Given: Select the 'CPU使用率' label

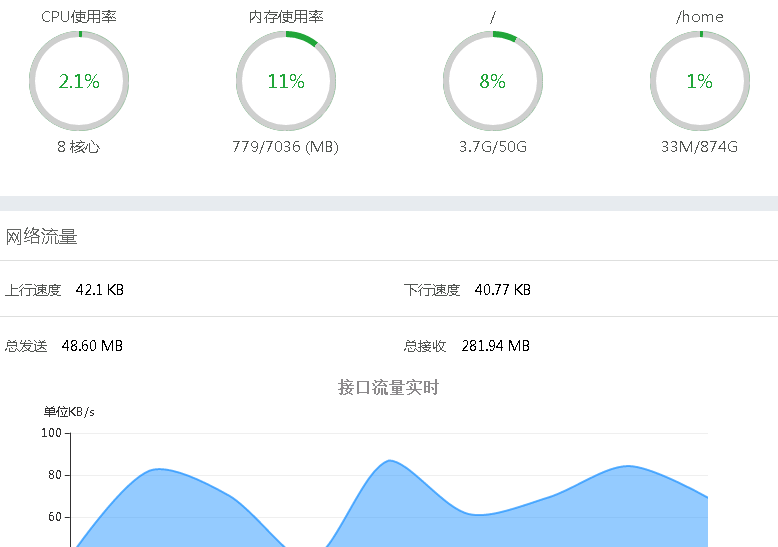Looking at the screenshot, I should tap(79, 17).
